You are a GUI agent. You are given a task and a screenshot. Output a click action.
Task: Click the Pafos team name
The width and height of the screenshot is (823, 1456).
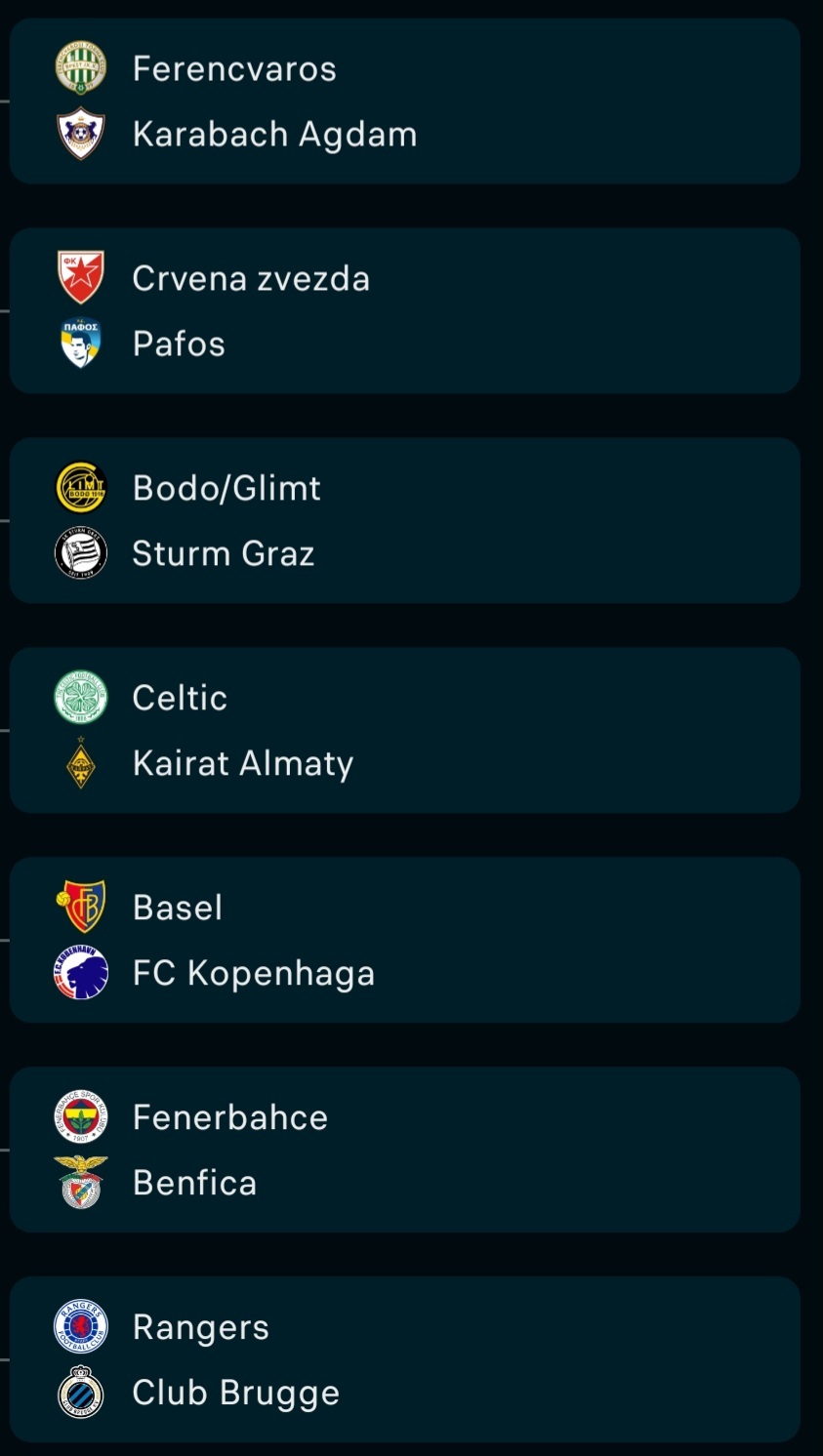[x=179, y=344]
